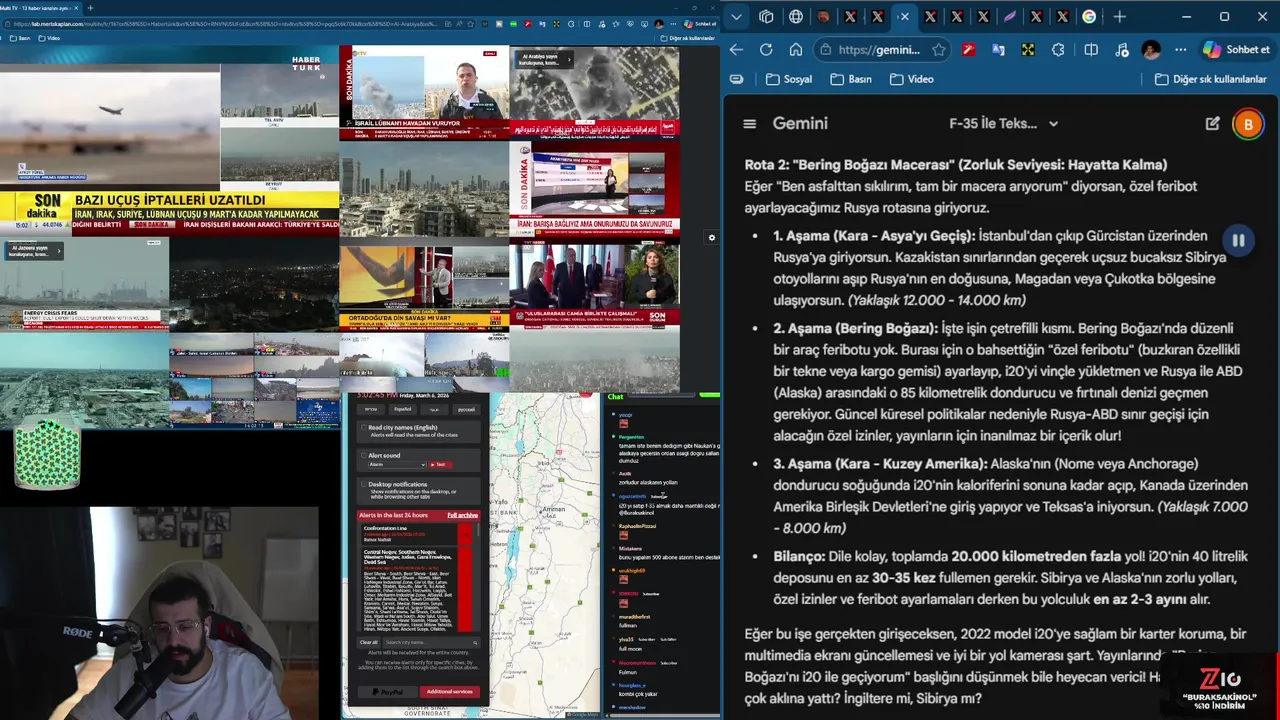Viewport: 1280px width, 720px height.
Task: Click the Clear all button
Action: tap(369, 642)
